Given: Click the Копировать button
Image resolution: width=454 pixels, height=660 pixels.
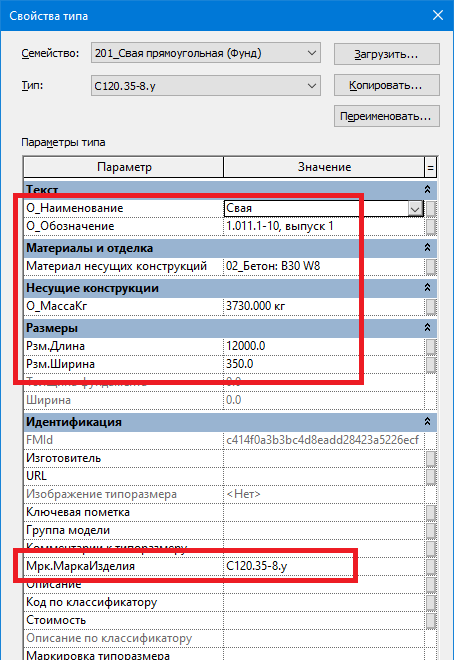Looking at the screenshot, I should point(387,85).
